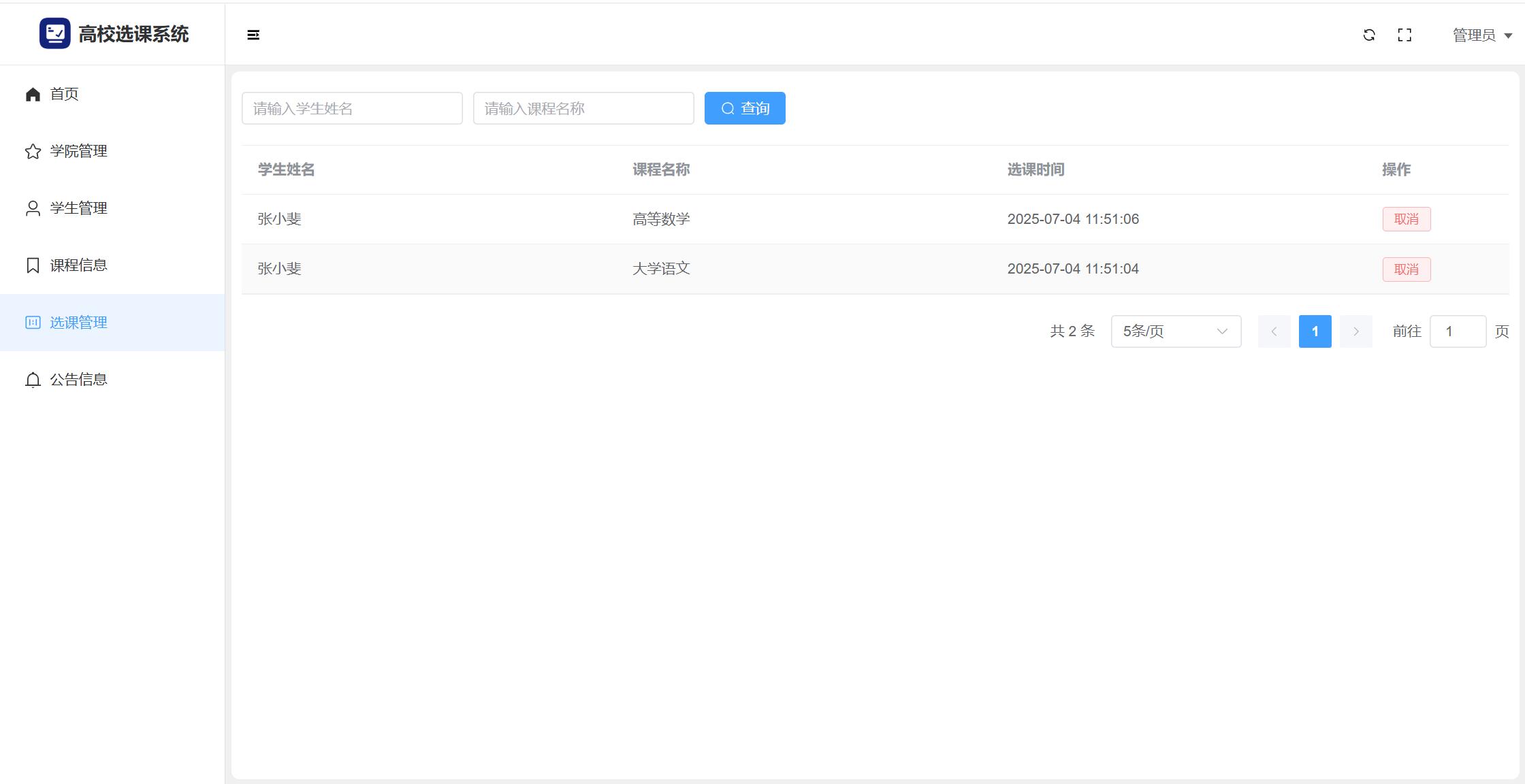Click the previous page arrow
The height and width of the screenshot is (784, 1525).
[1274, 331]
